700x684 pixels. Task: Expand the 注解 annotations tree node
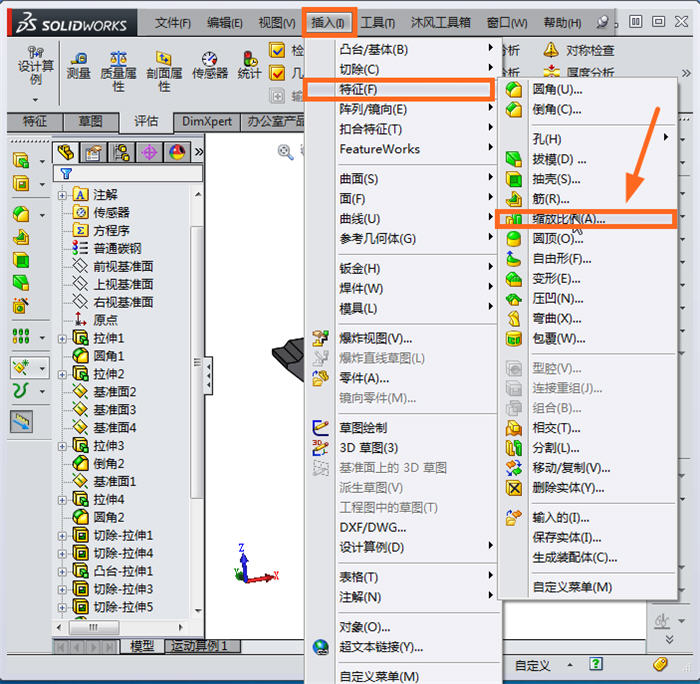click(63, 195)
